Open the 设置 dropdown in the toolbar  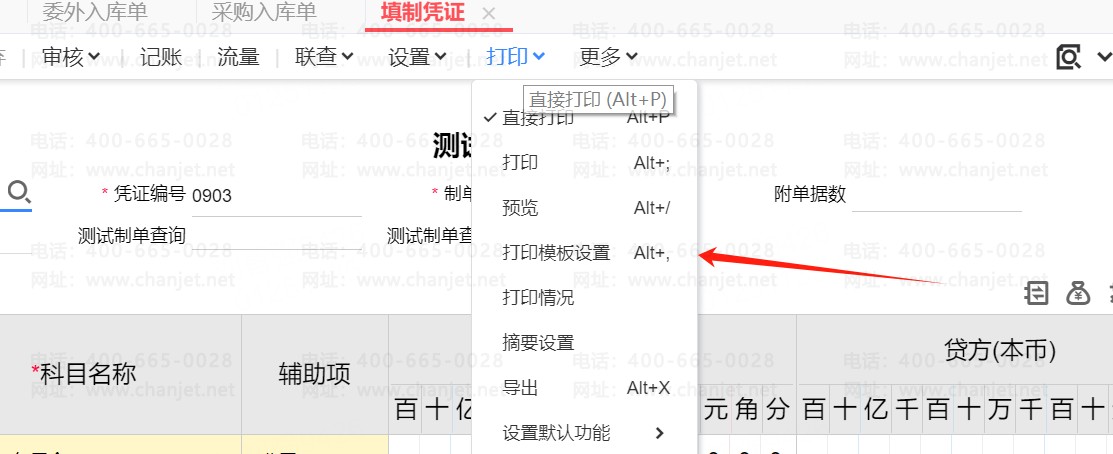point(417,57)
